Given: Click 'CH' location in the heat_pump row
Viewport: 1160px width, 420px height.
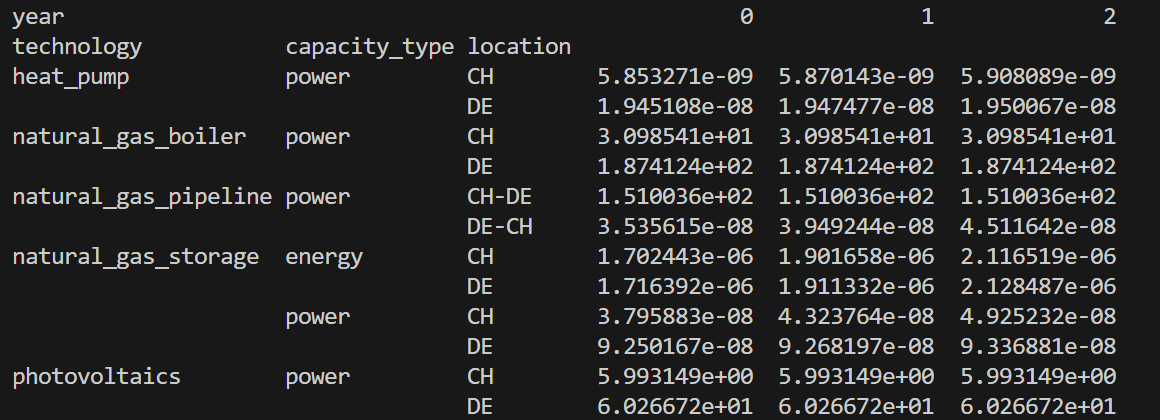Looking at the screenshot, I should tap(480, 77).
